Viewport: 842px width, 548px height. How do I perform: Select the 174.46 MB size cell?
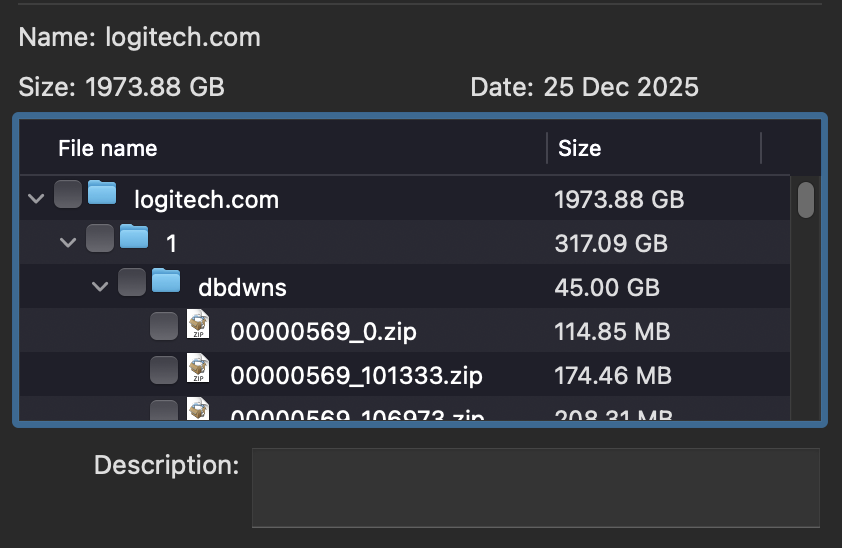(x=612, y=376)
